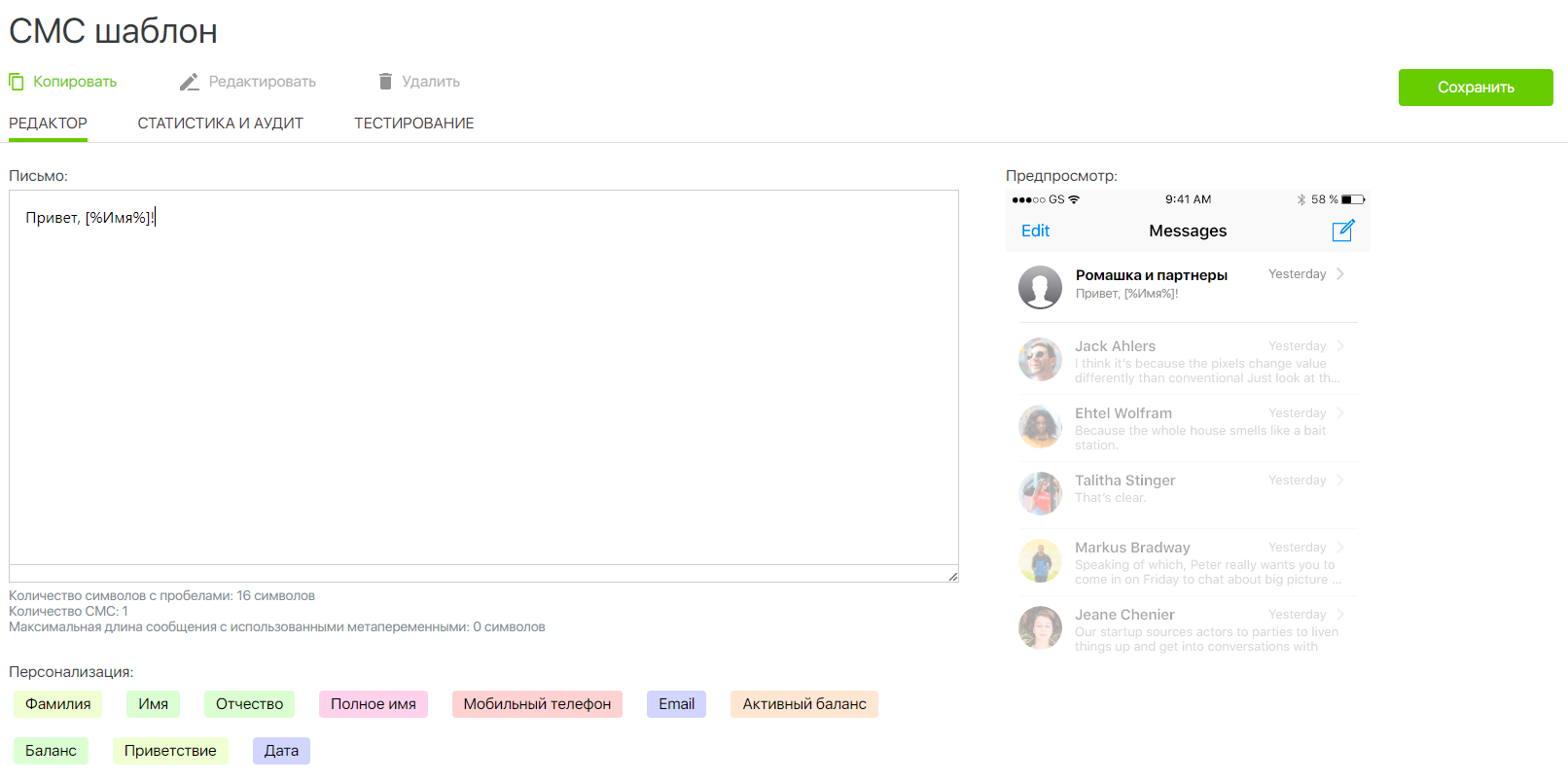Grab the text area resize handle
This screenshot has height=783, width=1568.
point(953,577)
